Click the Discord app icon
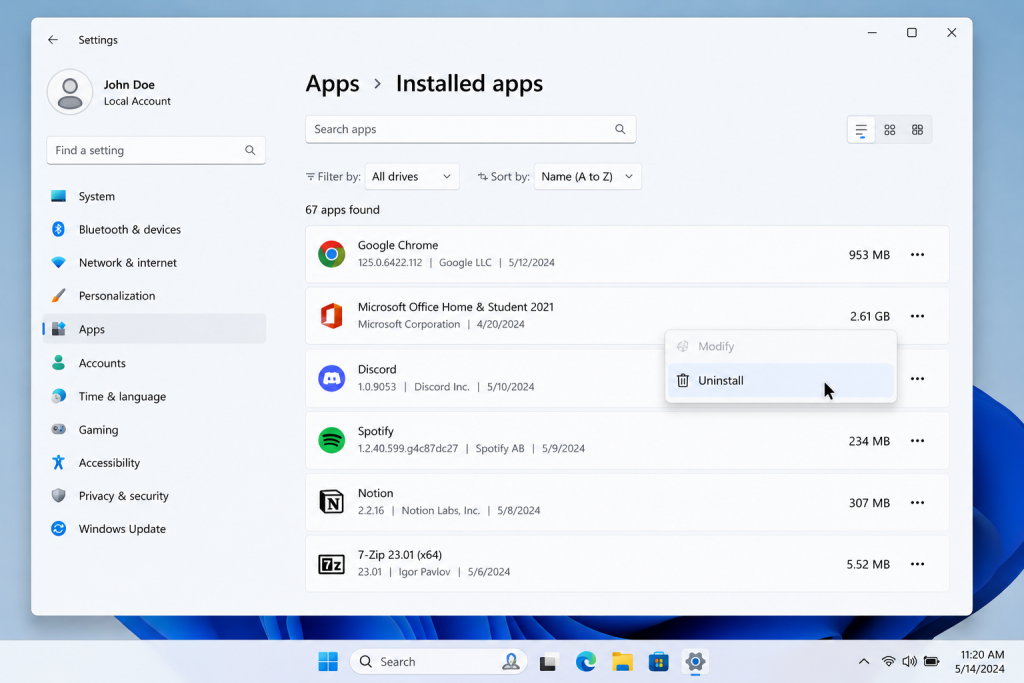The height and width of the screenshot is (683, 1024). click(x=332, y=378)
